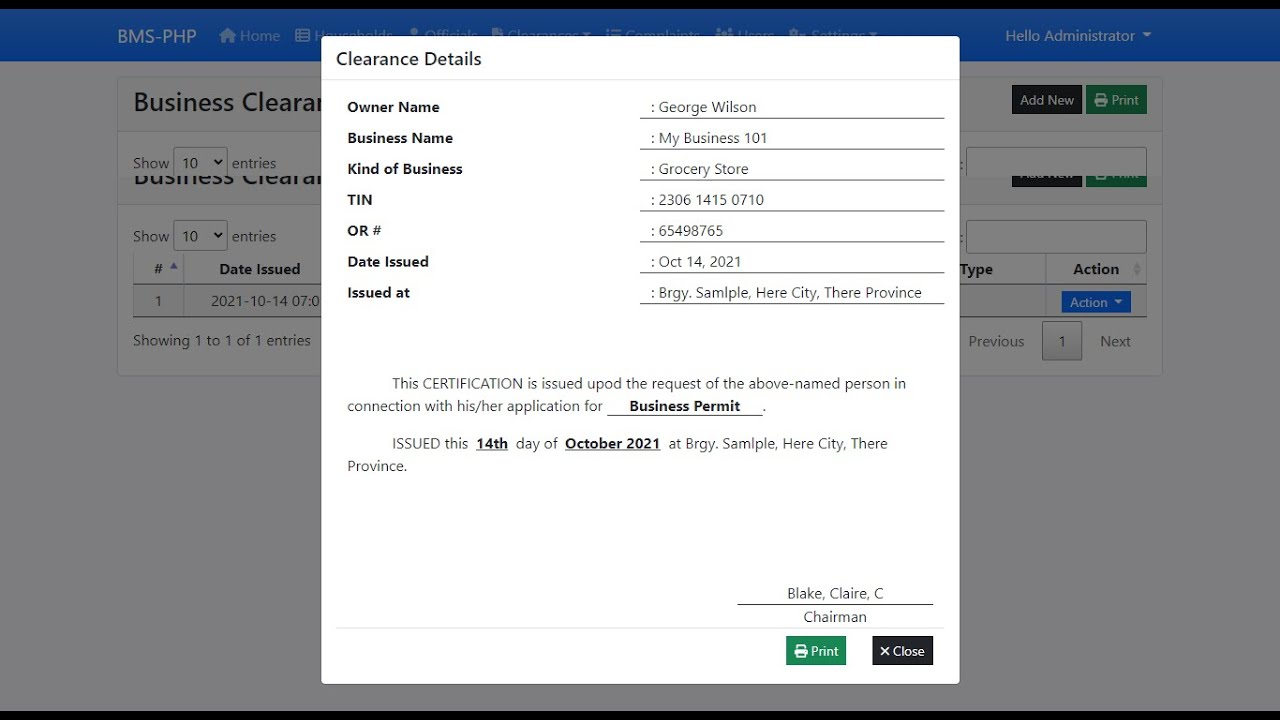Go to the Next page

[1115, 341]
